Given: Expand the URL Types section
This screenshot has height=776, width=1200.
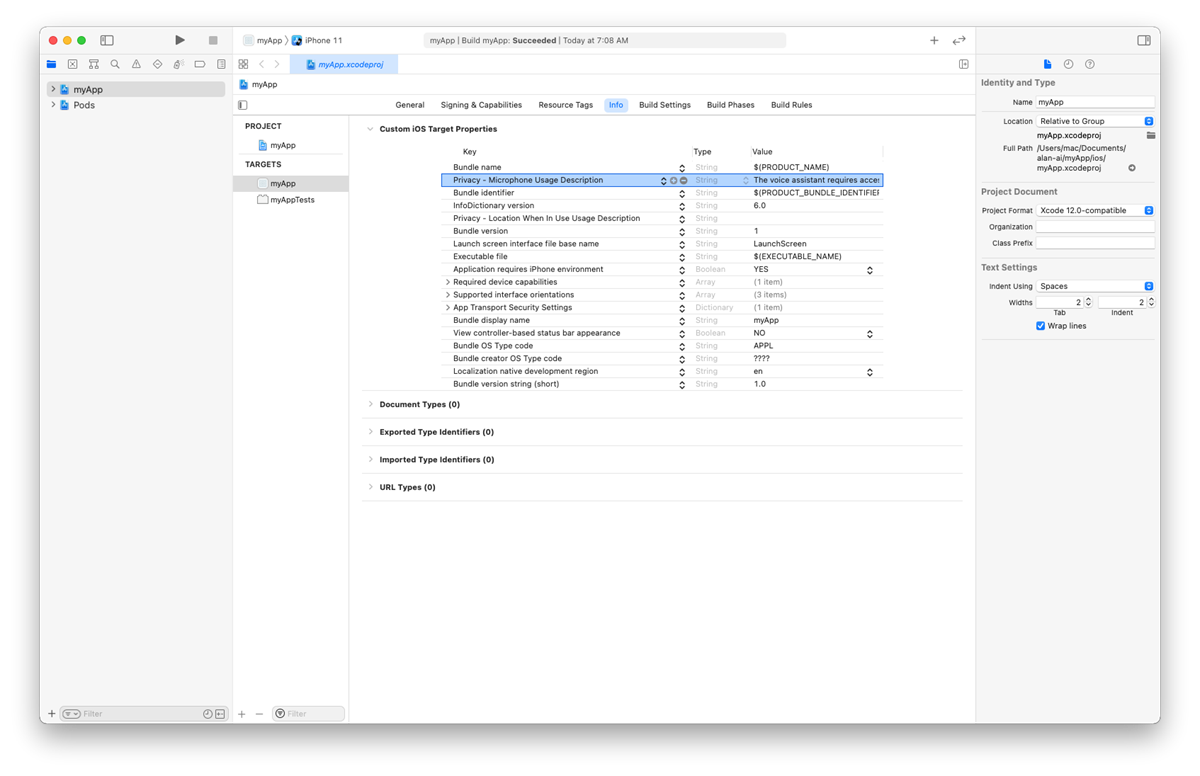Looking at the screenshot, I should [370, 487].
